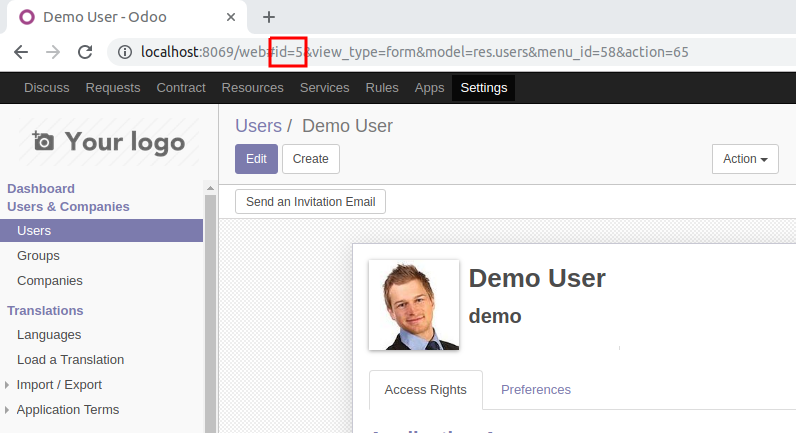Open the Discuss menu
This screenshot has height=433, width=796.
click(x=47, y=88)
